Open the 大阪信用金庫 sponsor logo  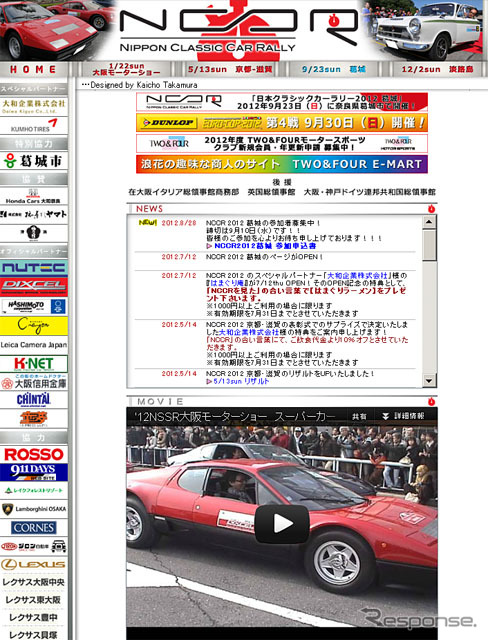(x=34, y=382)
